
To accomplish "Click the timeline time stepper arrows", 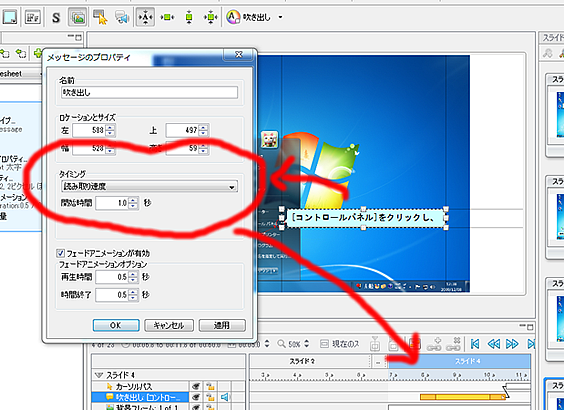I will (267, 344).
